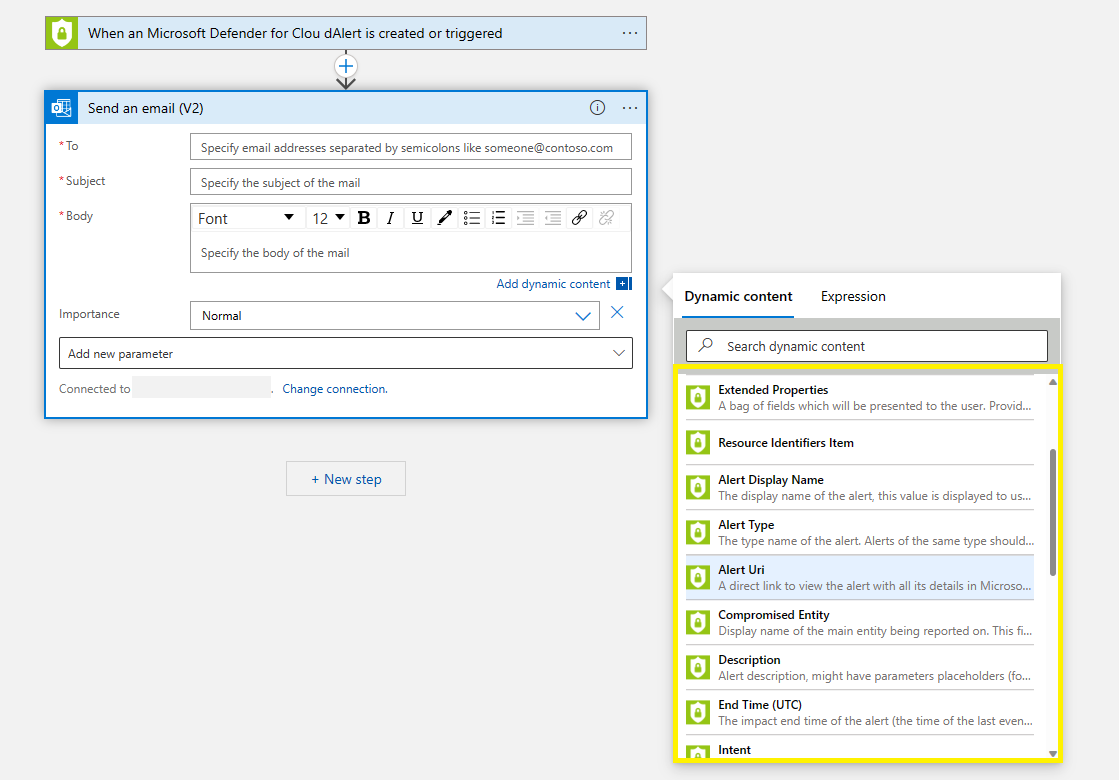Viewport: 1119px width, 780px height.
Task: Expand the Importance dropdown set to Normal
Action: 583,314
